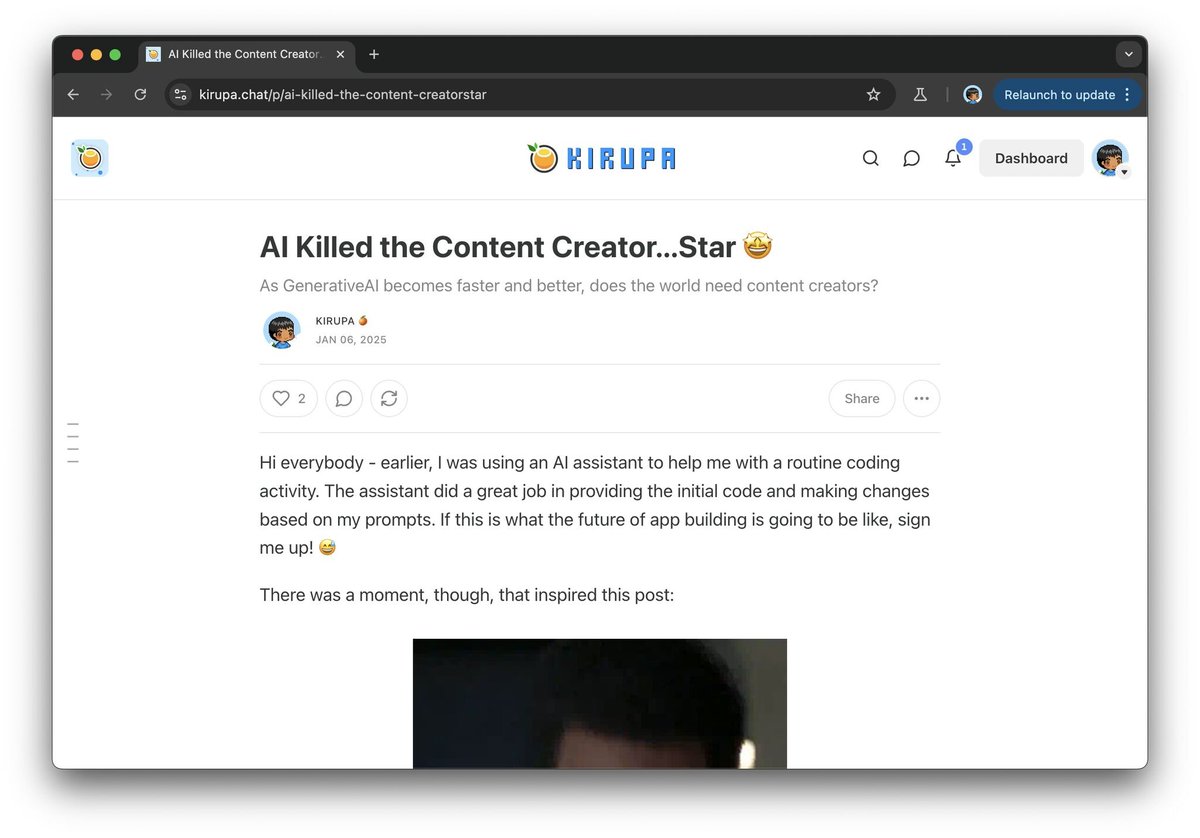Click the embedded image in the post
The height and width of the screenshot is (838, 1200).
click(600, 703)
